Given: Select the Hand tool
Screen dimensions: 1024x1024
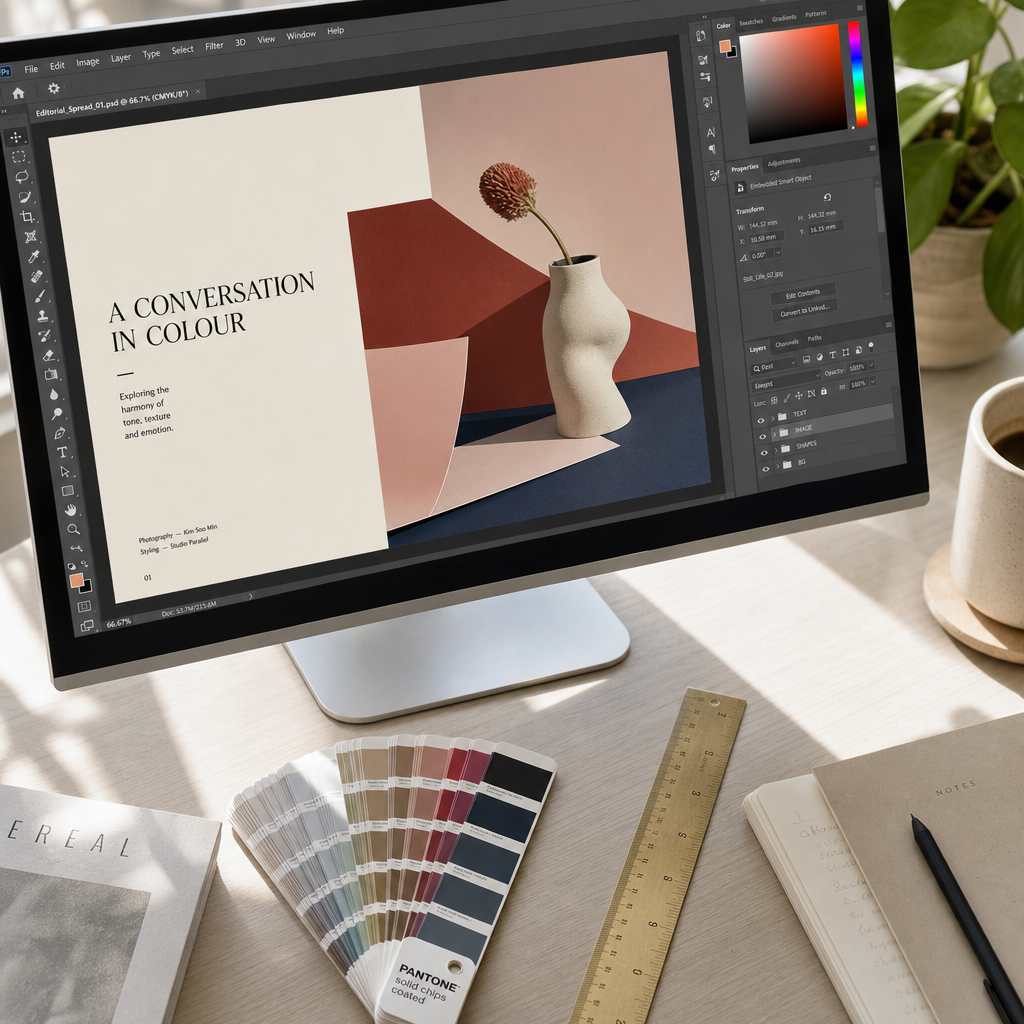Looking at the screenshot, I should click(71, 510).
